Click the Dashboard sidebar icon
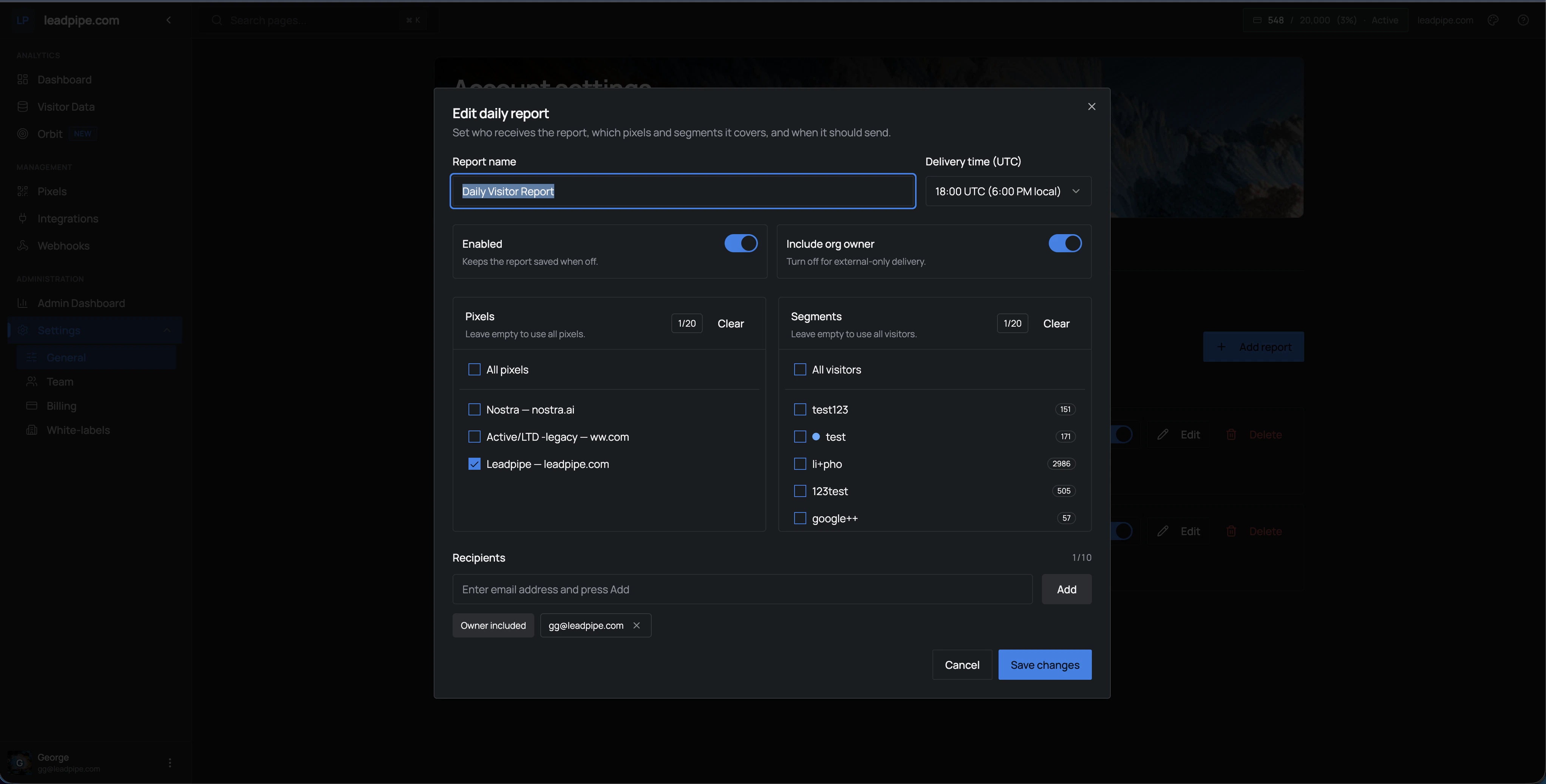The height and width of the screenshot is (784, 1546). pos(23,80)
